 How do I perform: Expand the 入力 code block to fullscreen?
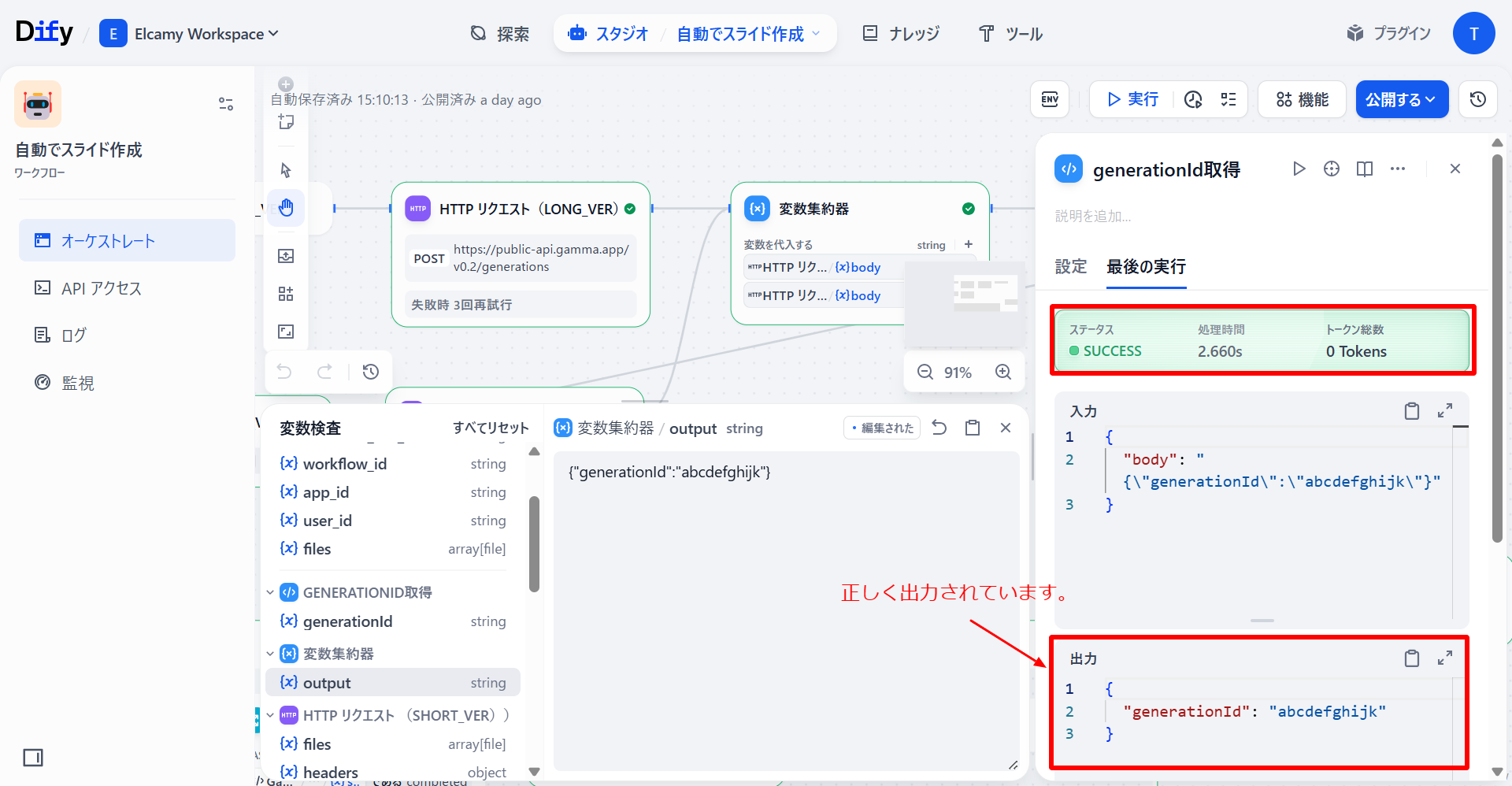(1445, 411)
